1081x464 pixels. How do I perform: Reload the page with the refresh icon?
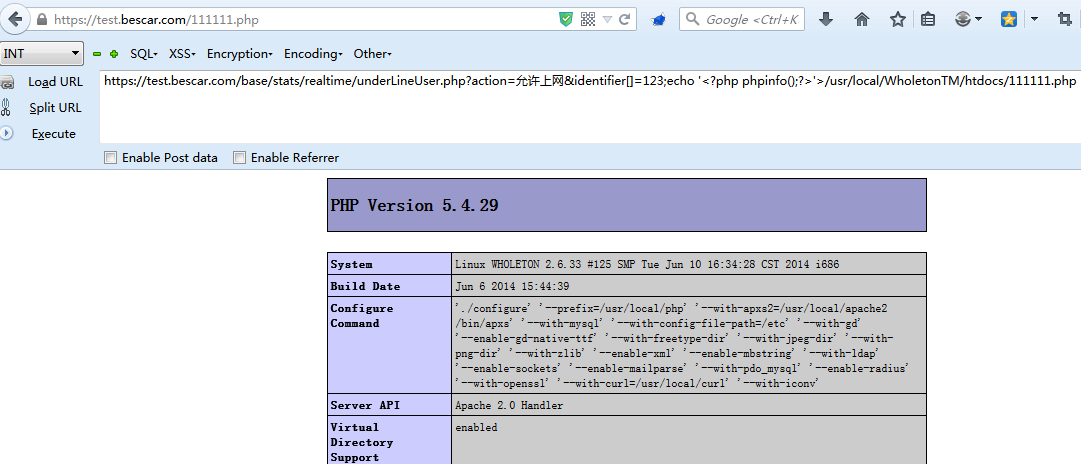tap(625, 19)
